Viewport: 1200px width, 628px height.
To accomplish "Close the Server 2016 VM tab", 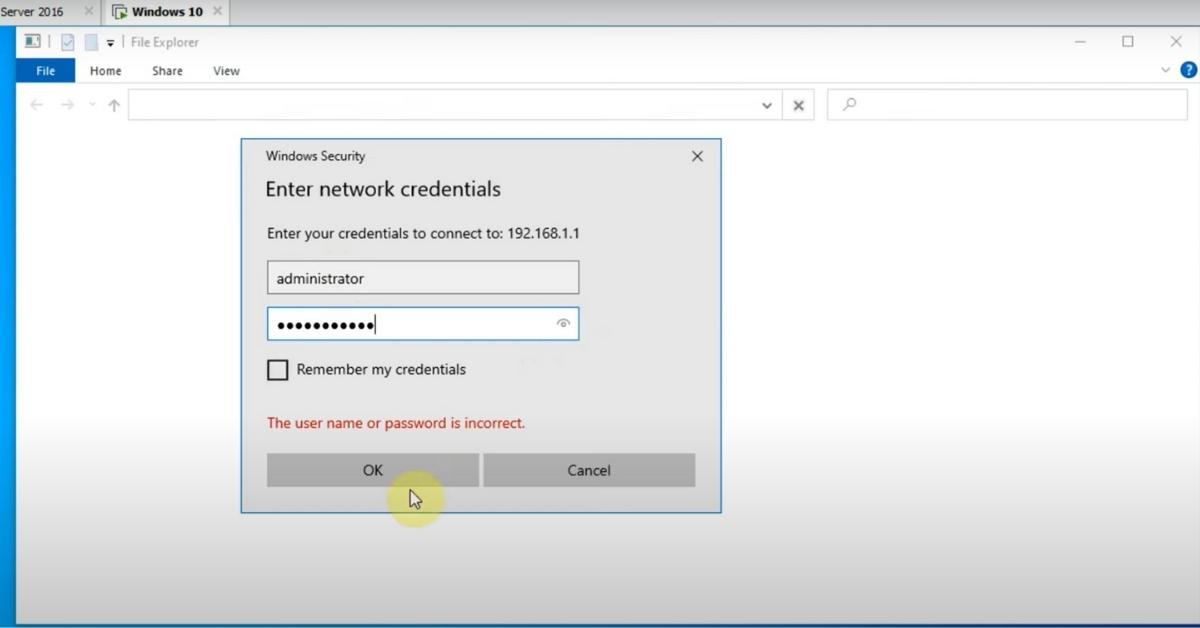I will (x=88, y=12).
